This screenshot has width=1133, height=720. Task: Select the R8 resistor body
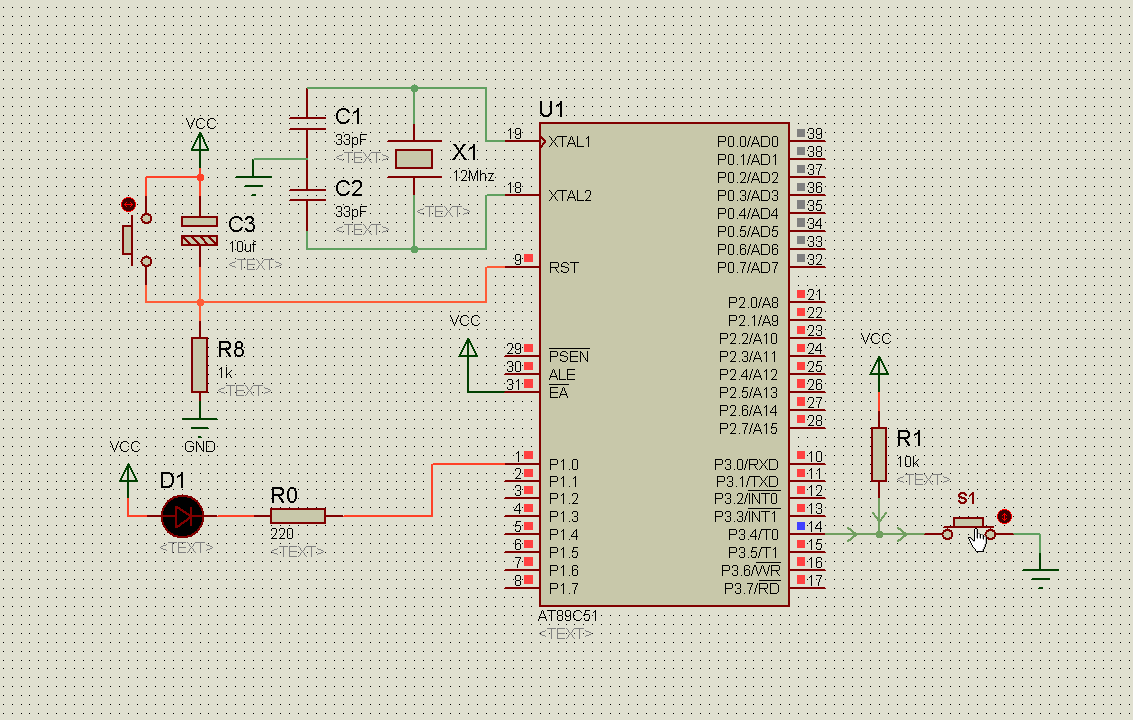(x=199, y=365)
